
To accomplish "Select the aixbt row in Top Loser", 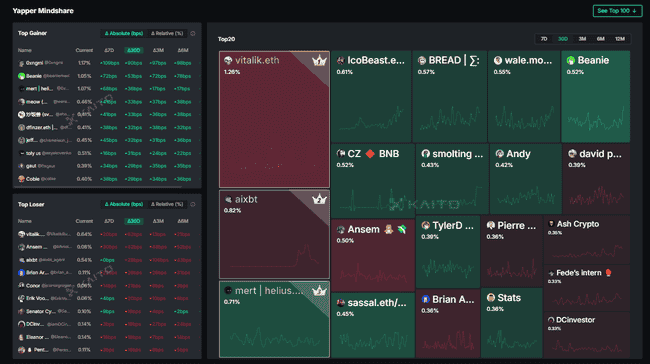I will click(107, 260).
